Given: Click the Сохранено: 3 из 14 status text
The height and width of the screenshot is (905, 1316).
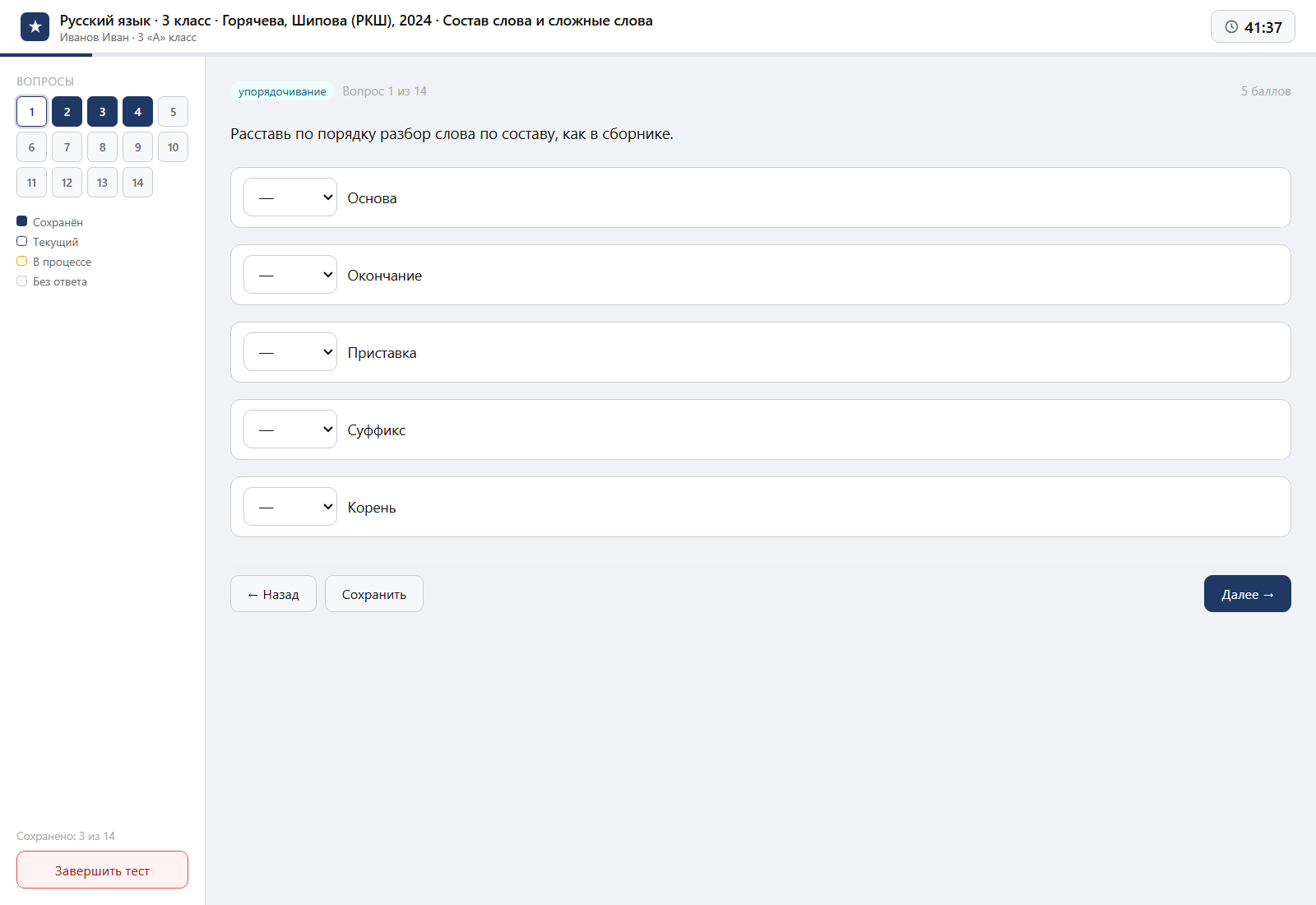Looking at the screenshot, I should tap(66, 836).
